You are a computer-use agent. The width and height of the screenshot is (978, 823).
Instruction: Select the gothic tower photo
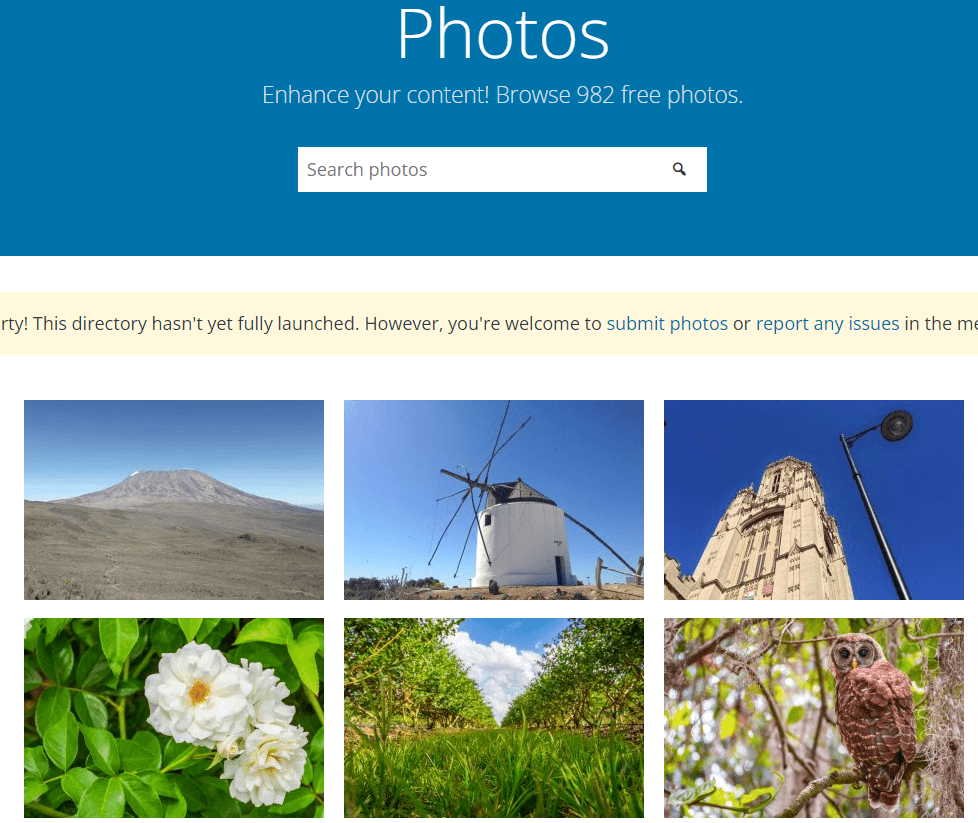(813, 499)
